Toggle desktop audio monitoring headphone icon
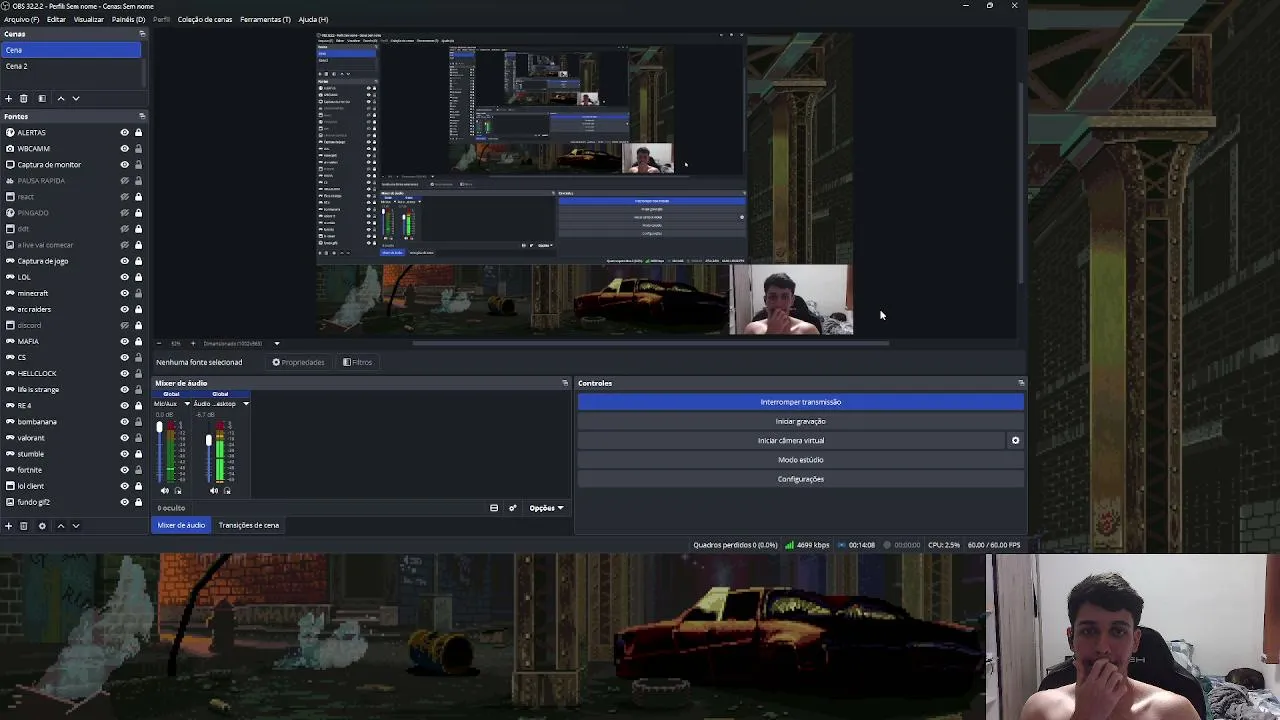This screenshot has height=720, width=1280. click(x=227, y=491)
